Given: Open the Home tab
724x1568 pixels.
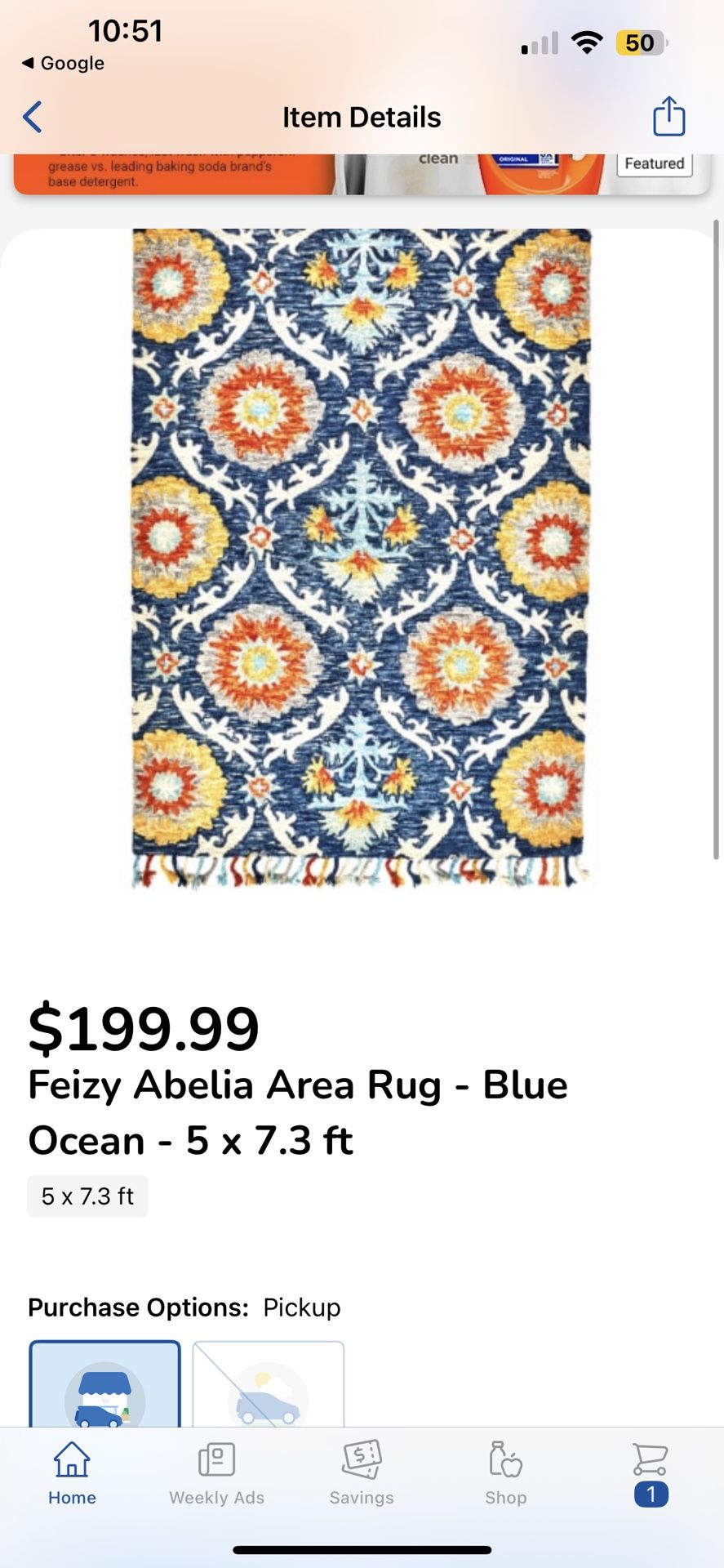Looking at the screenshot, I should (72, 1474).
